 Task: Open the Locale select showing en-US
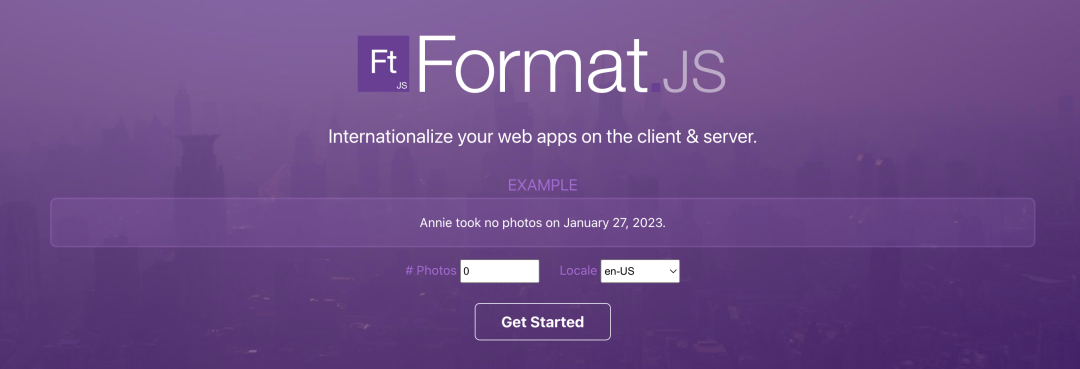click(x=640, y=271)
